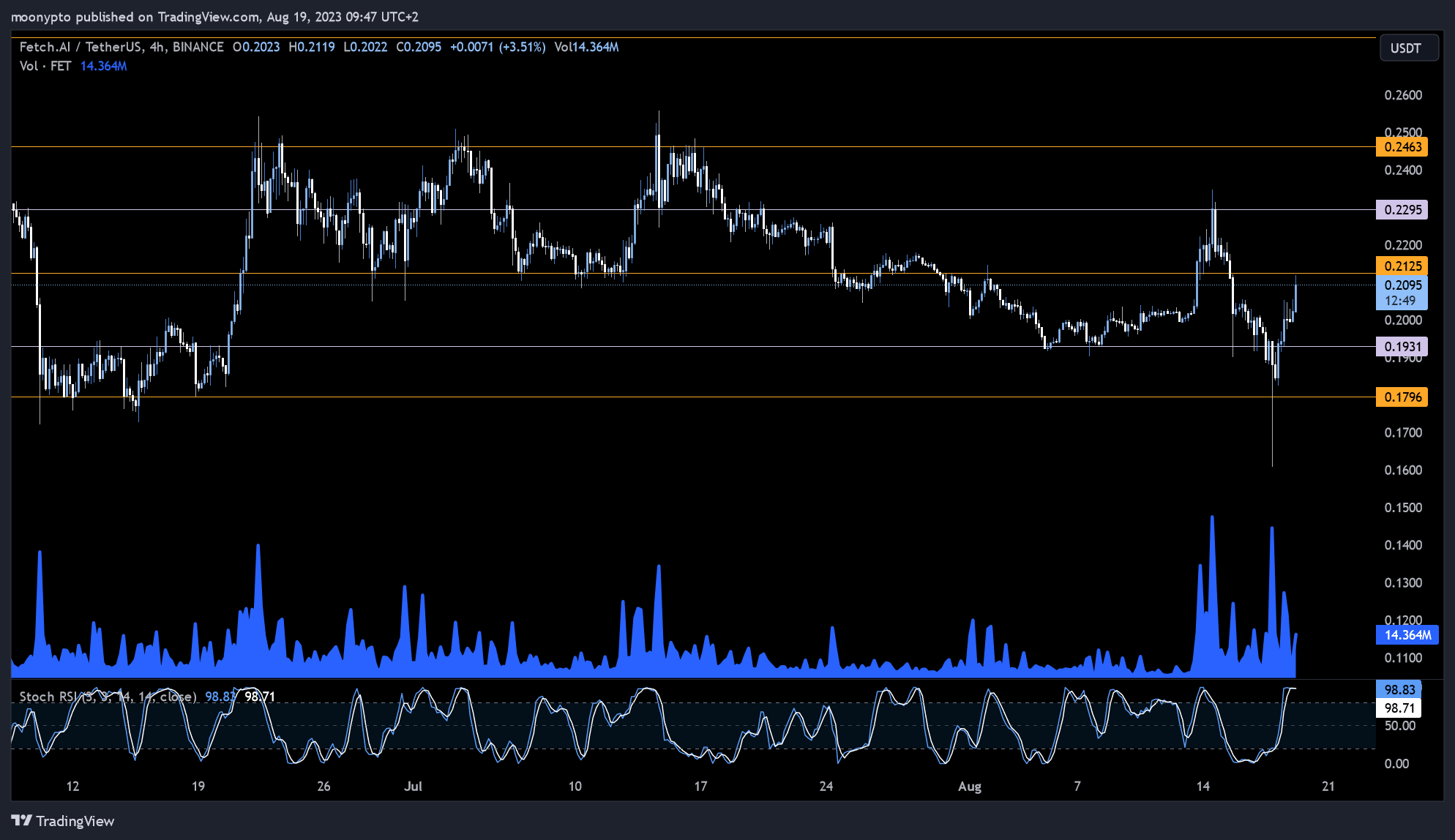Image resolution: width=1455 pixels, height=840 pixels.
Task: Click the 14.364M volume axis label
Action: (x=1407, y=635)
